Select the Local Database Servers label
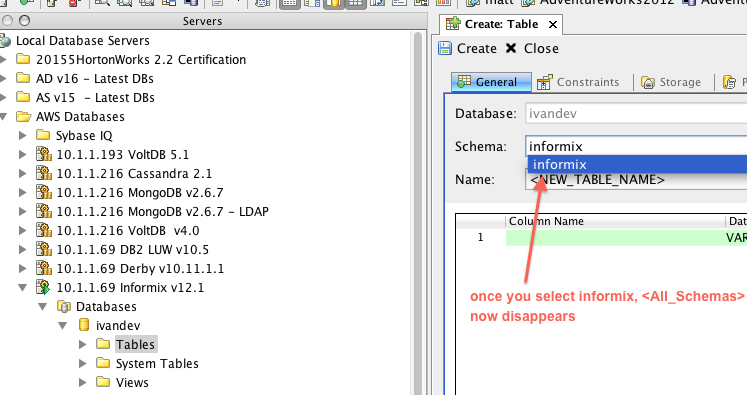747x395 pixels. point(83,41)
